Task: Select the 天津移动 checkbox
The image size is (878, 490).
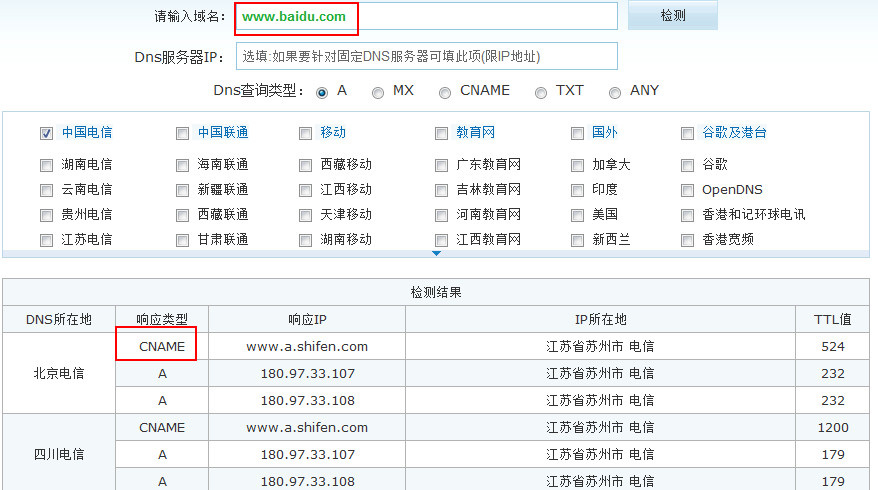Action: pyautogui.click(x=306, y=215)
